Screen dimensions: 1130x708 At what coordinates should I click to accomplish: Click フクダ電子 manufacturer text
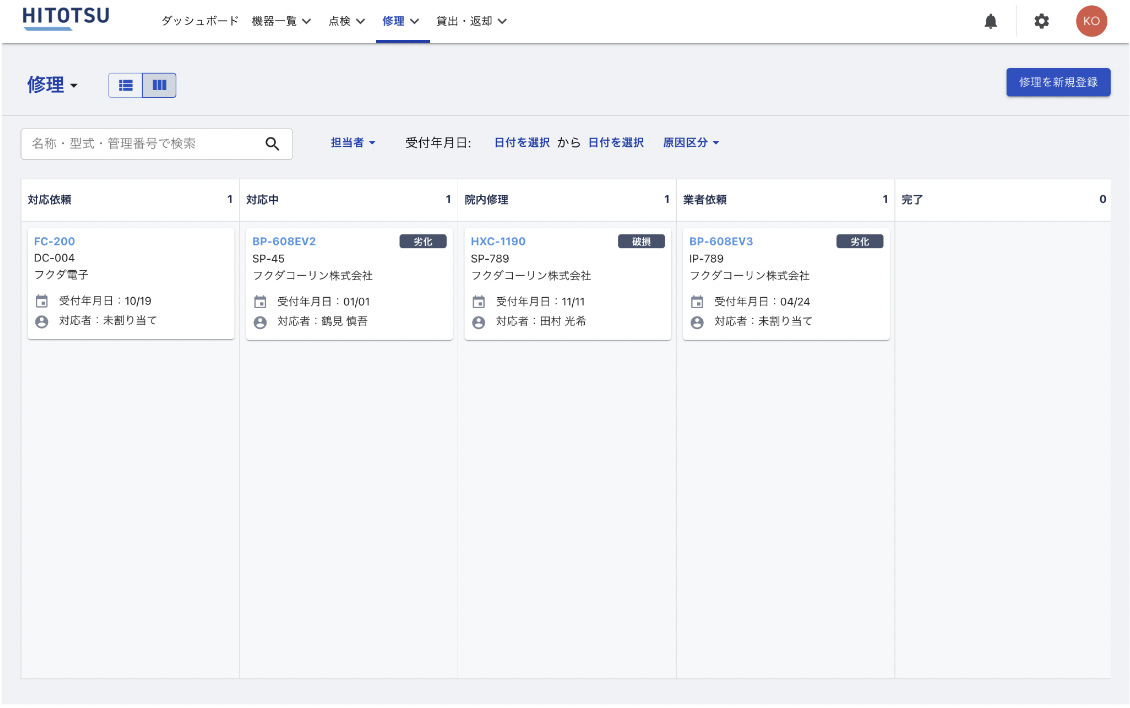coord(61,275)
